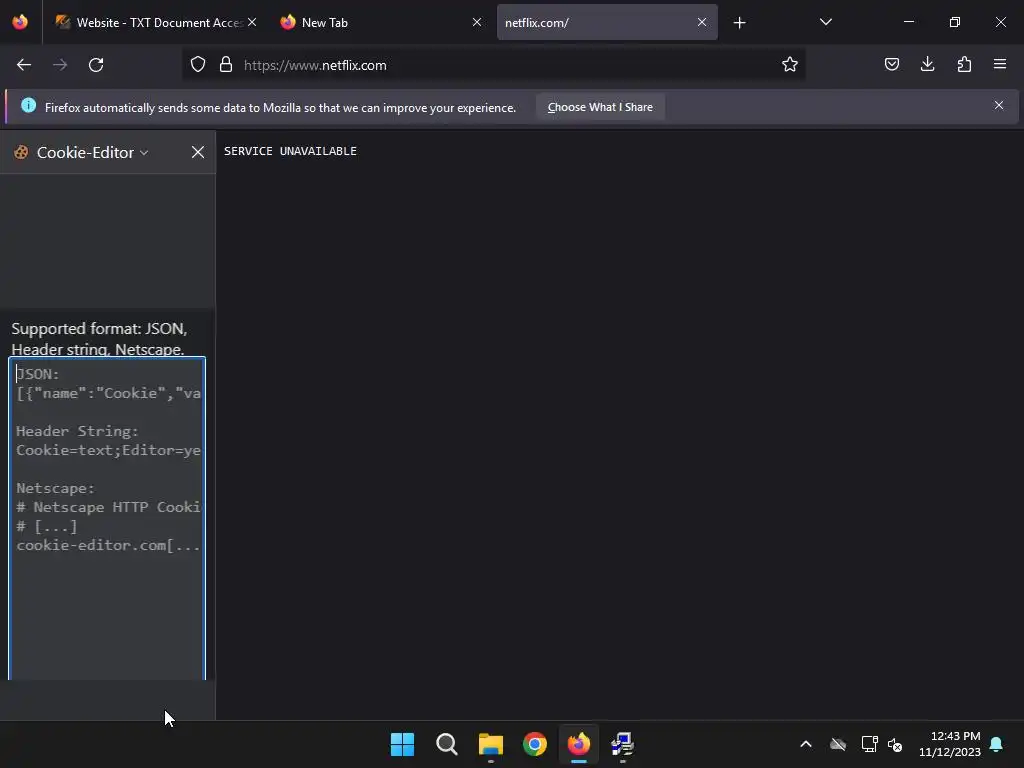Focus the netflix.com address bar
The width and height of the screenshot is (1024, 768).
click(496, 65)
